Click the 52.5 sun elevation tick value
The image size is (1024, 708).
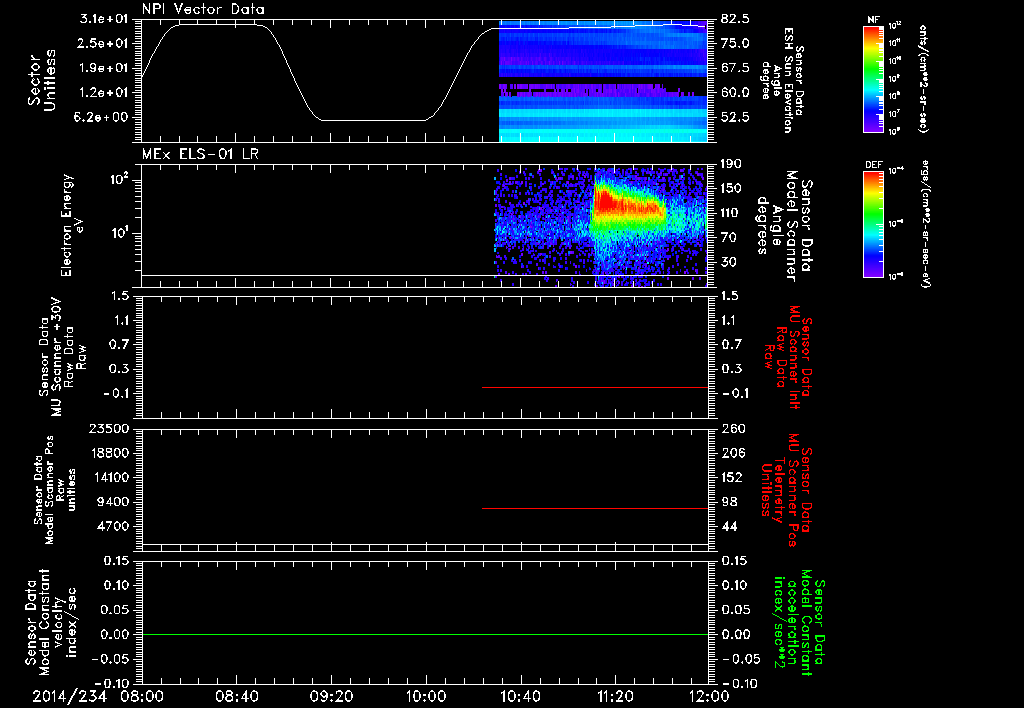[735, 118]
